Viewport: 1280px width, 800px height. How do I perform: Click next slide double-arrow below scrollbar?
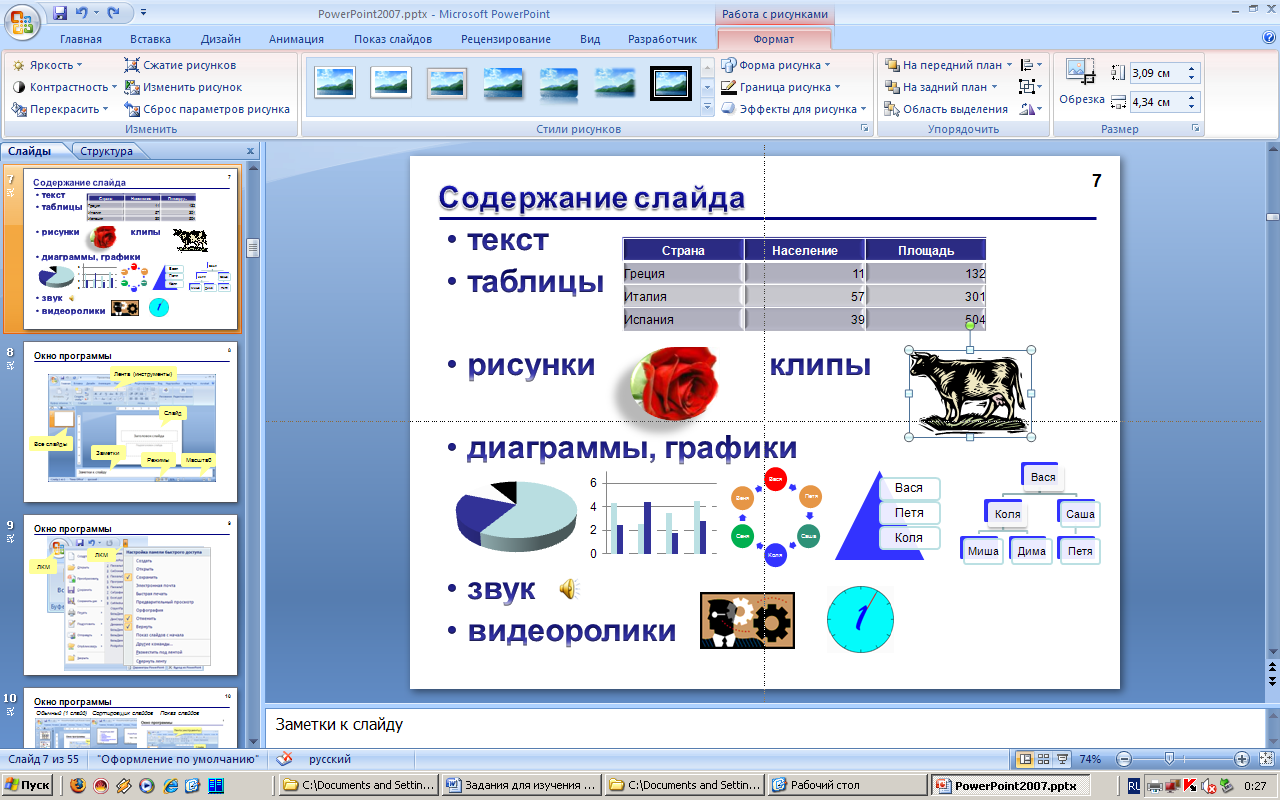coord(1272,681)
